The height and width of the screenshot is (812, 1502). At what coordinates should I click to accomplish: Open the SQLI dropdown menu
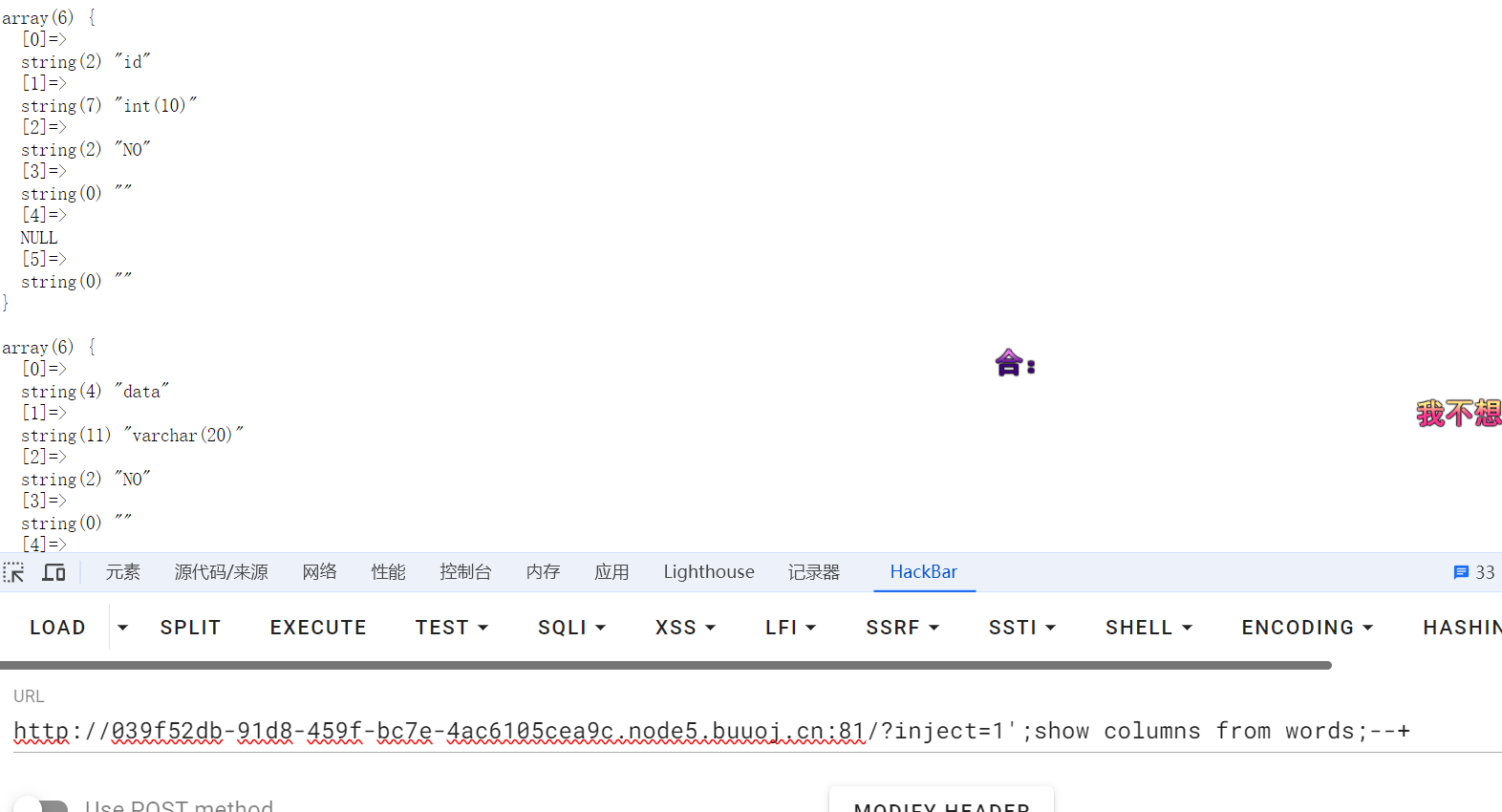pos(571,628)
